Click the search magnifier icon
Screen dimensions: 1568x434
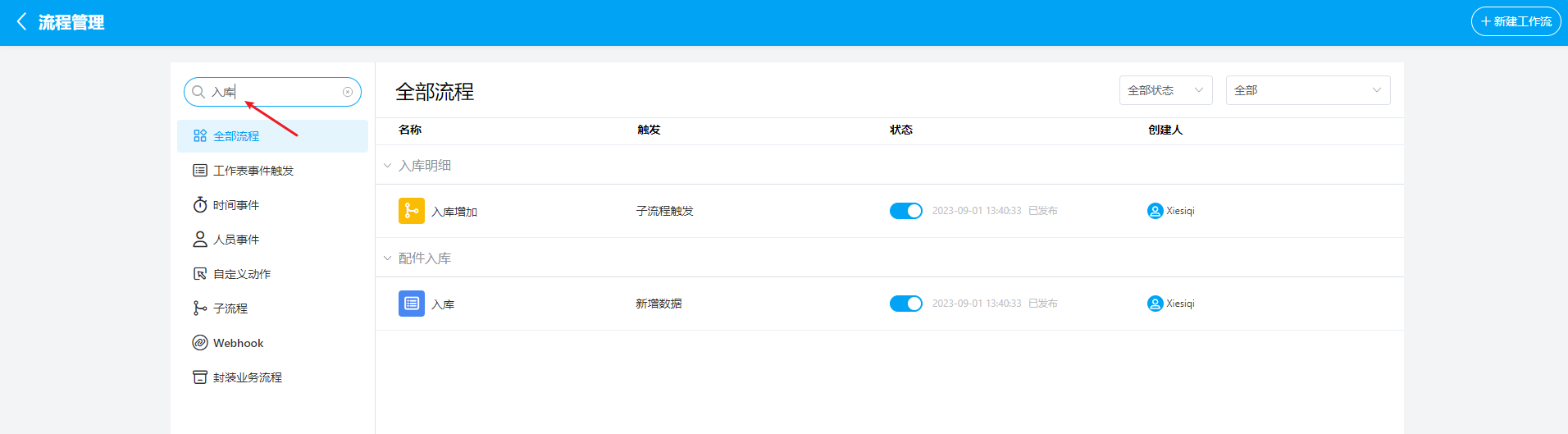(x=198, y=92)
